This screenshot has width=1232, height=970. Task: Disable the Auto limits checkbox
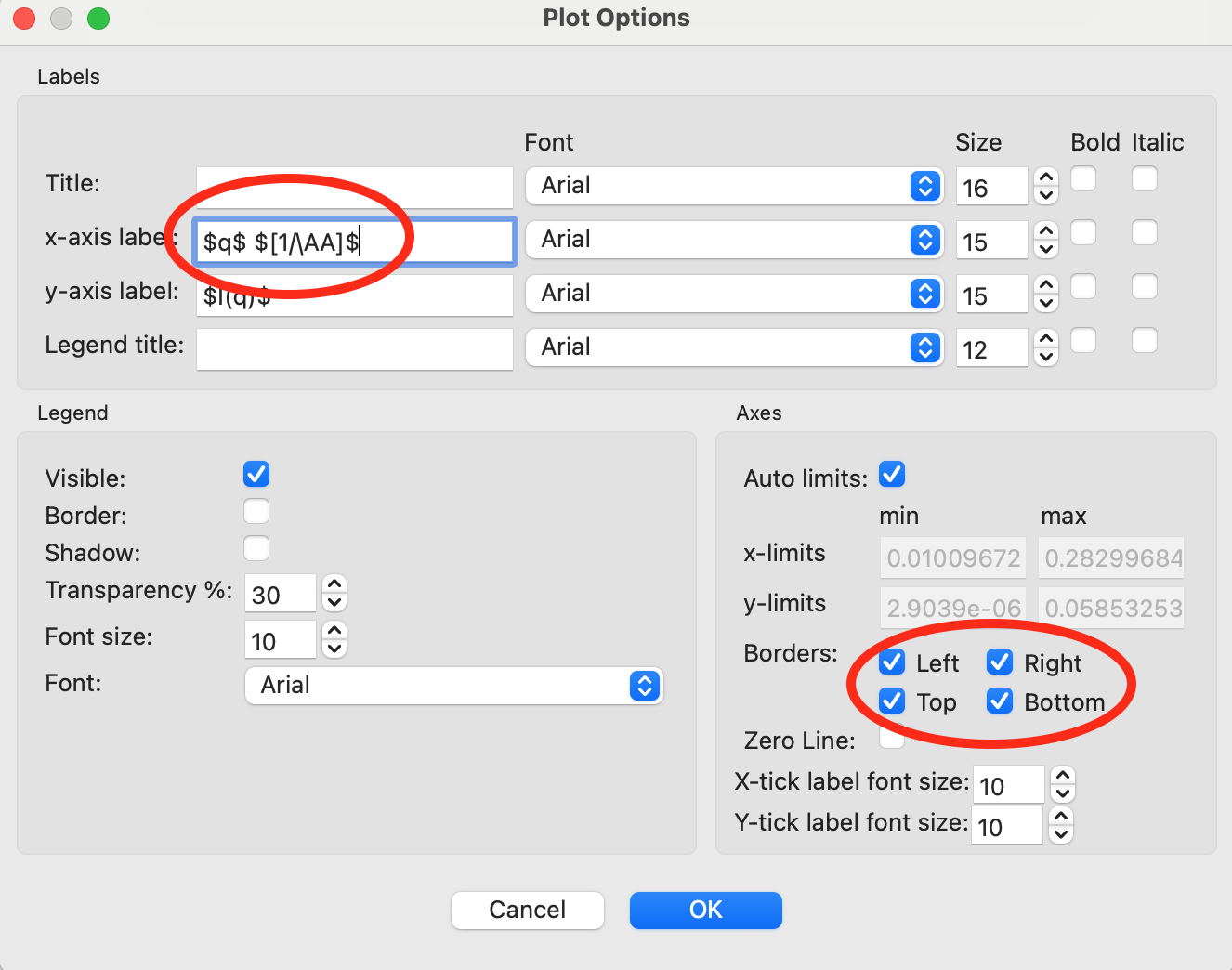tap(892, 475)
